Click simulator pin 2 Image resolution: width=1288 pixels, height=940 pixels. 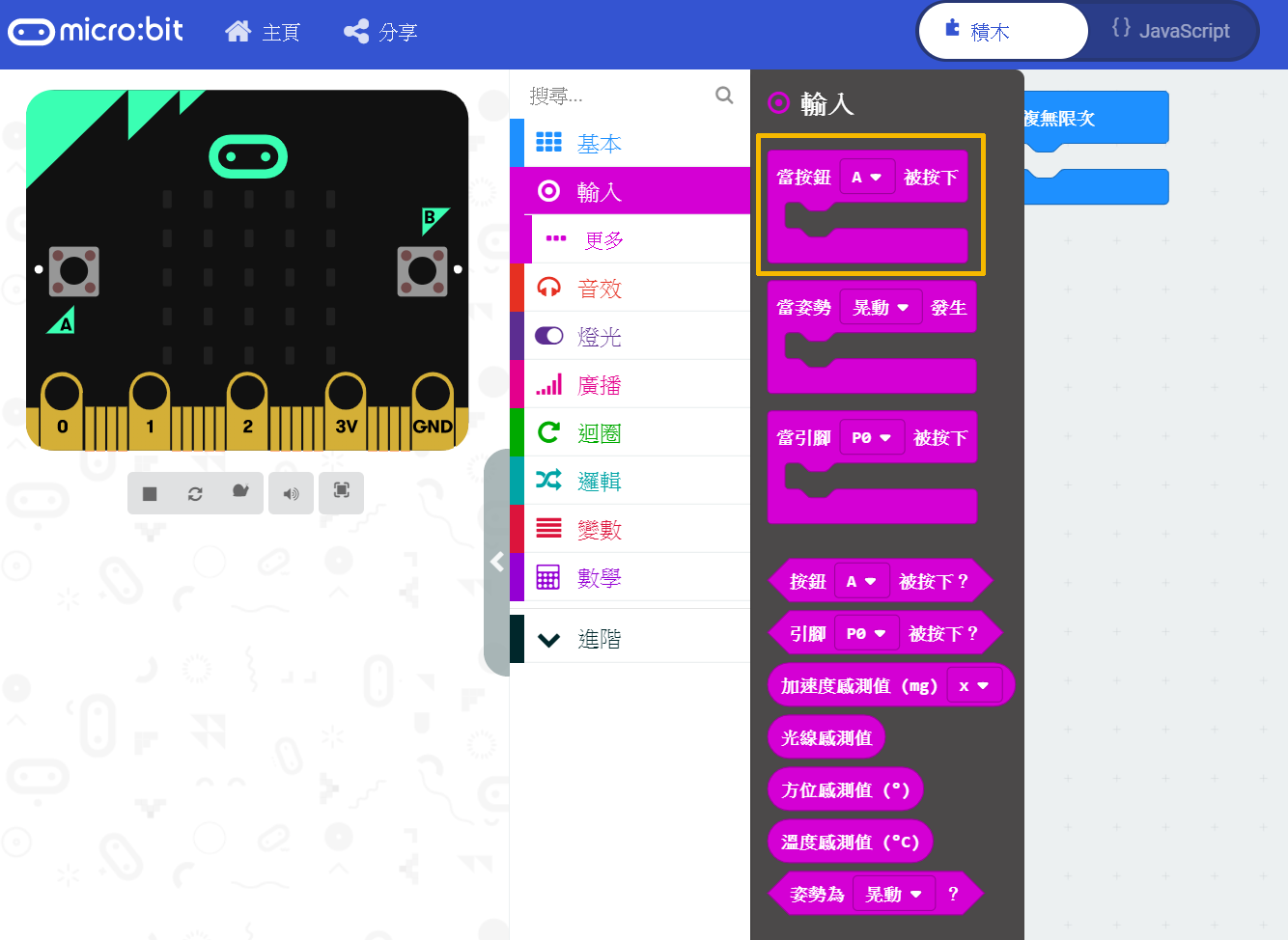[x=247, y=410]
